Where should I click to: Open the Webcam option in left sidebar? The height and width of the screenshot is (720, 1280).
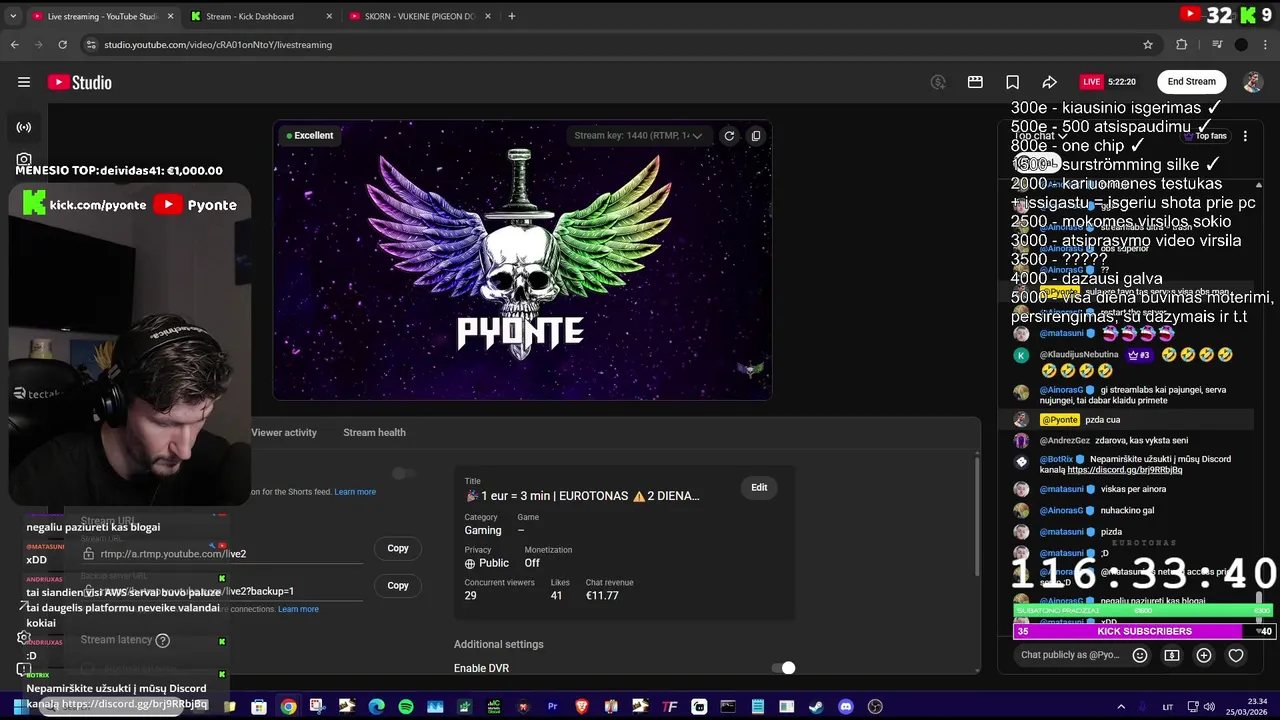[24, 159]
